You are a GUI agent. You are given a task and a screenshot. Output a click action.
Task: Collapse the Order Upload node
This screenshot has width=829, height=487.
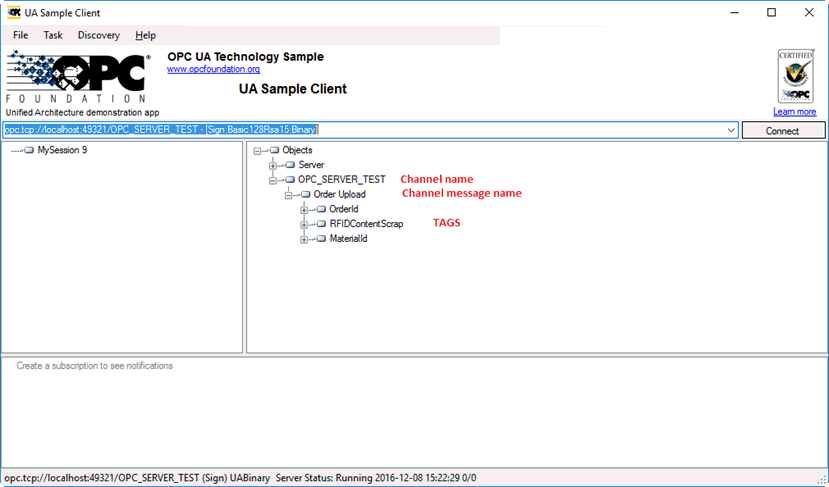point(288,195)
